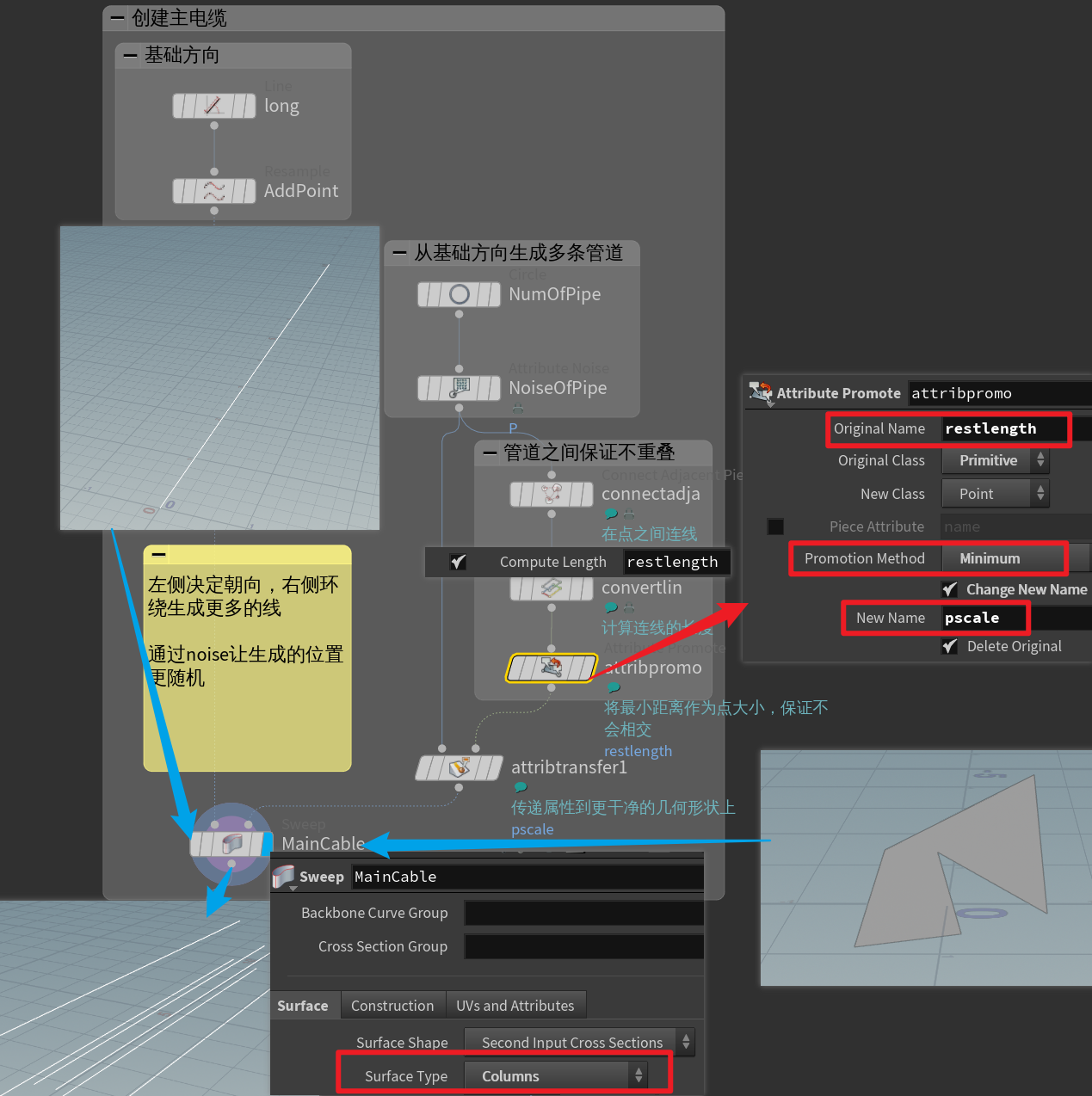Click the NoiseOfPipe attribute noise node
Screen dimensions: 1092x1096
tap(459, 387)
